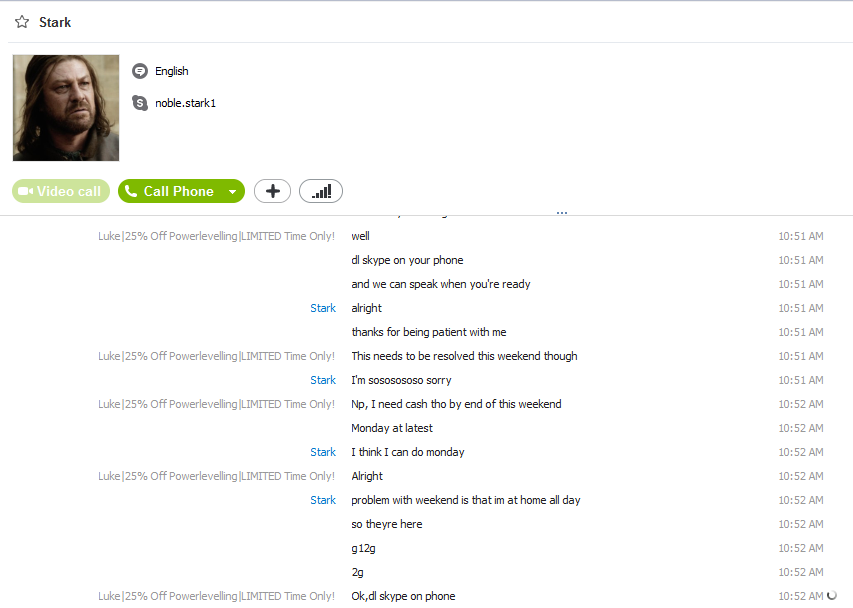Click the noble.stark1 Skype name
Image resolution: width=853 pixels, height=608 pixels.
pyautogui.click(x=186, y=103)
